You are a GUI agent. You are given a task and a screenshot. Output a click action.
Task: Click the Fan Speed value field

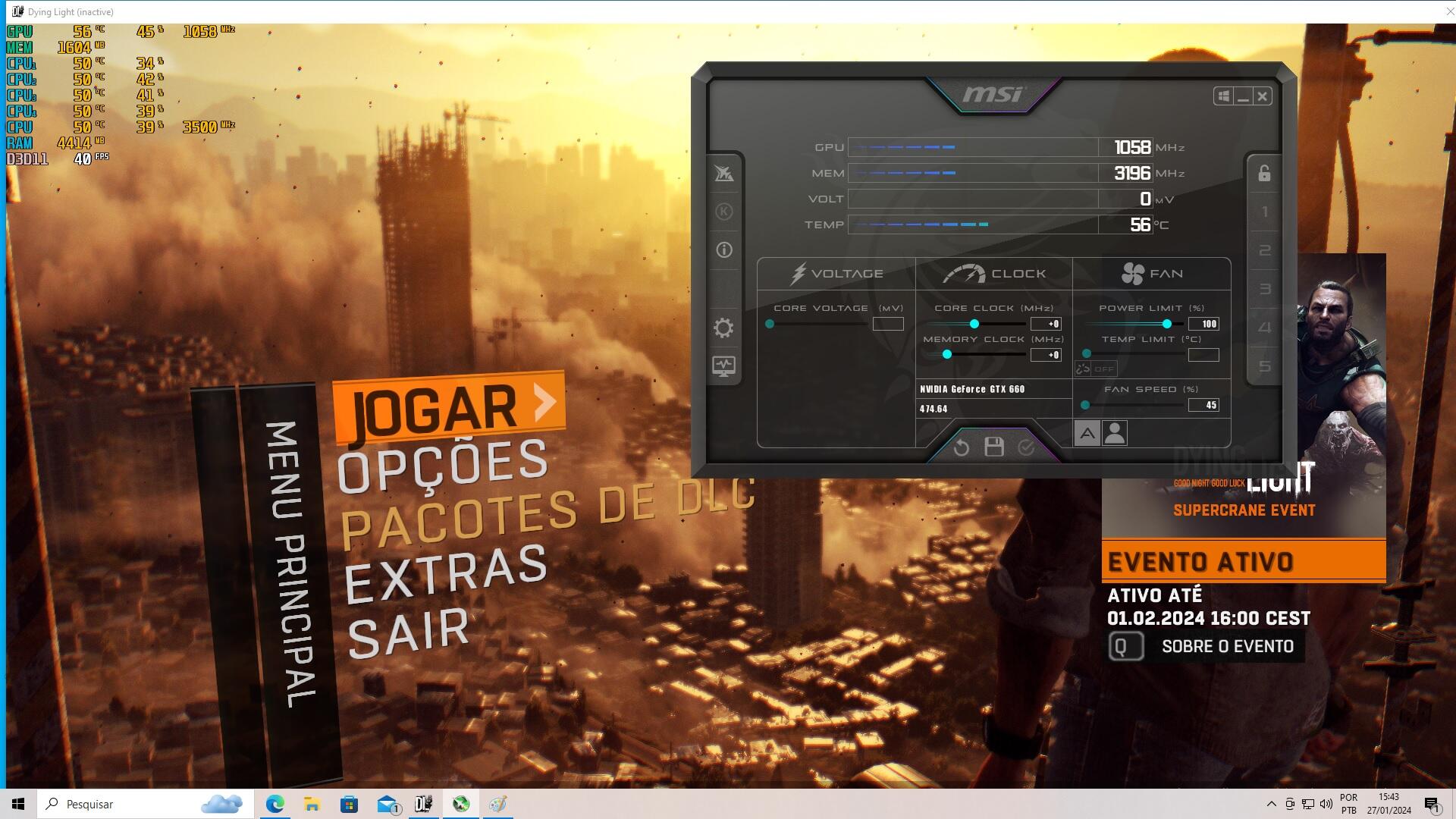click(x=1203, y=405)
